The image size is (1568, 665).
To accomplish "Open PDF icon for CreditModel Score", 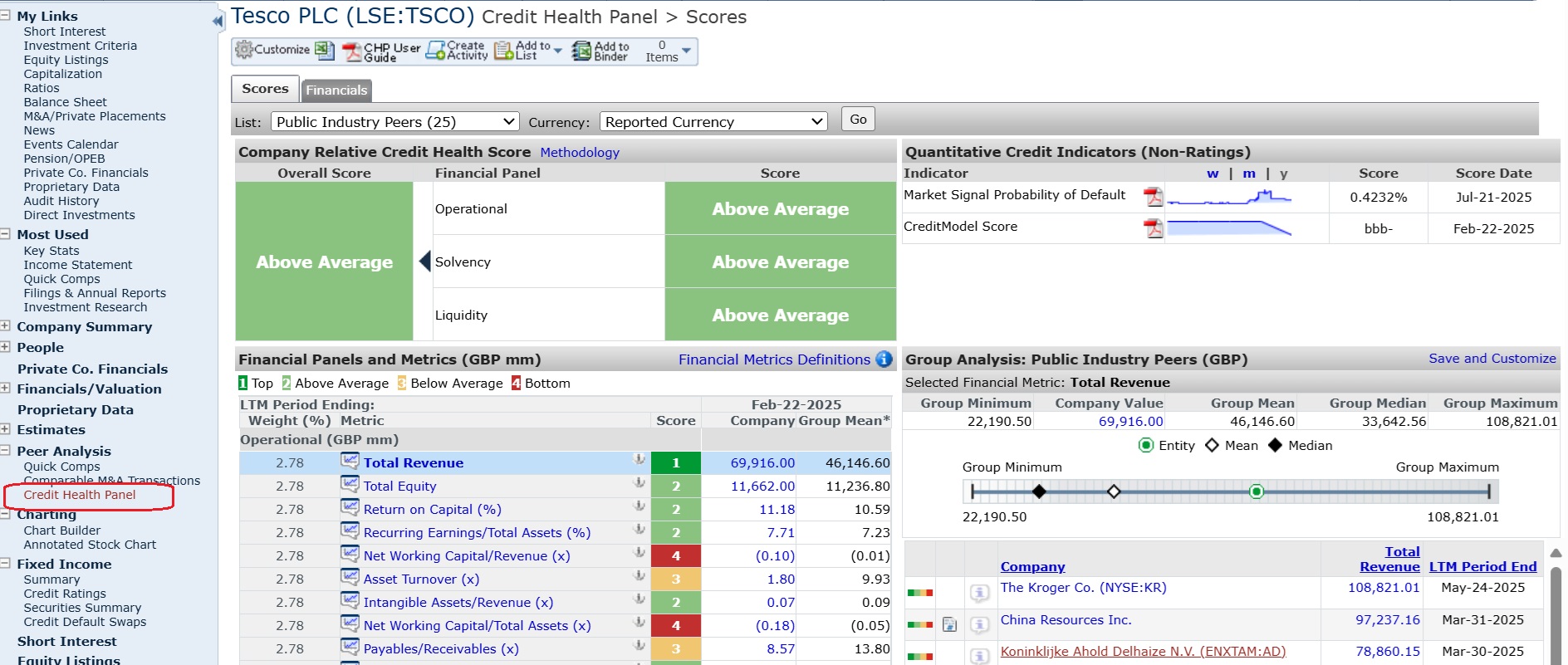I will tap(1153, 228).
